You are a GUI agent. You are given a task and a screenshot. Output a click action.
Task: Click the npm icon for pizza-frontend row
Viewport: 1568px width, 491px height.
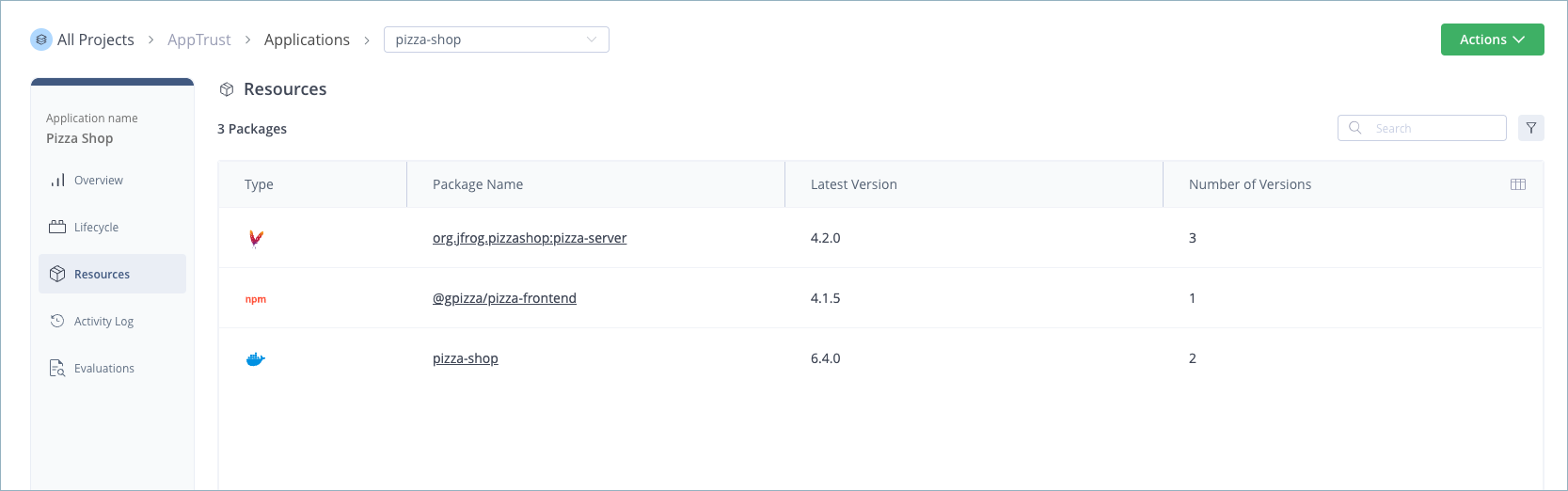(x=256, y=299)
